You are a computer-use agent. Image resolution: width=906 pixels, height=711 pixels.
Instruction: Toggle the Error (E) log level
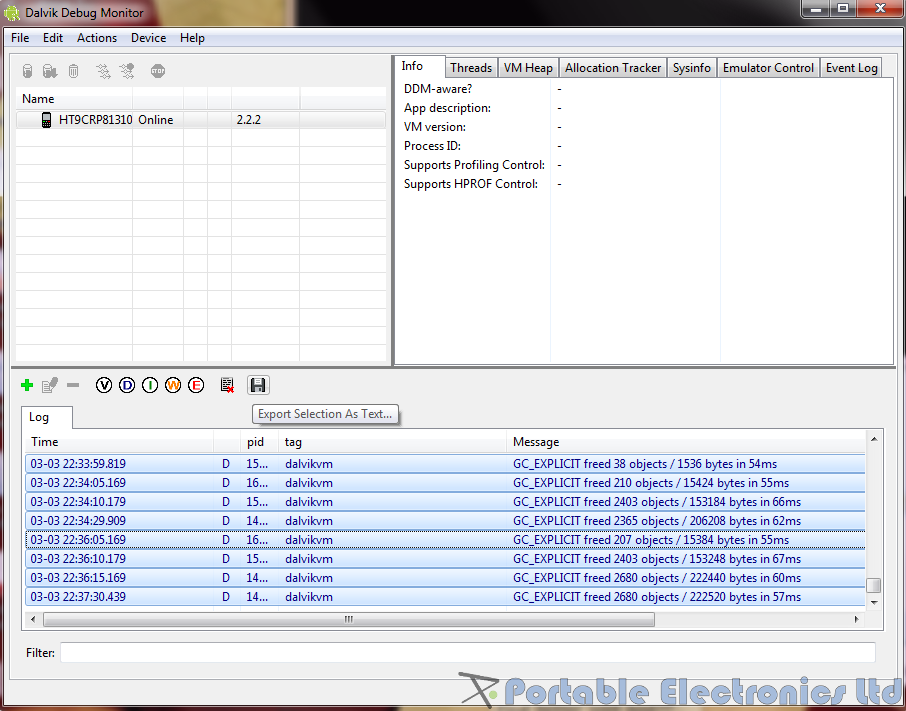[196, 385]
